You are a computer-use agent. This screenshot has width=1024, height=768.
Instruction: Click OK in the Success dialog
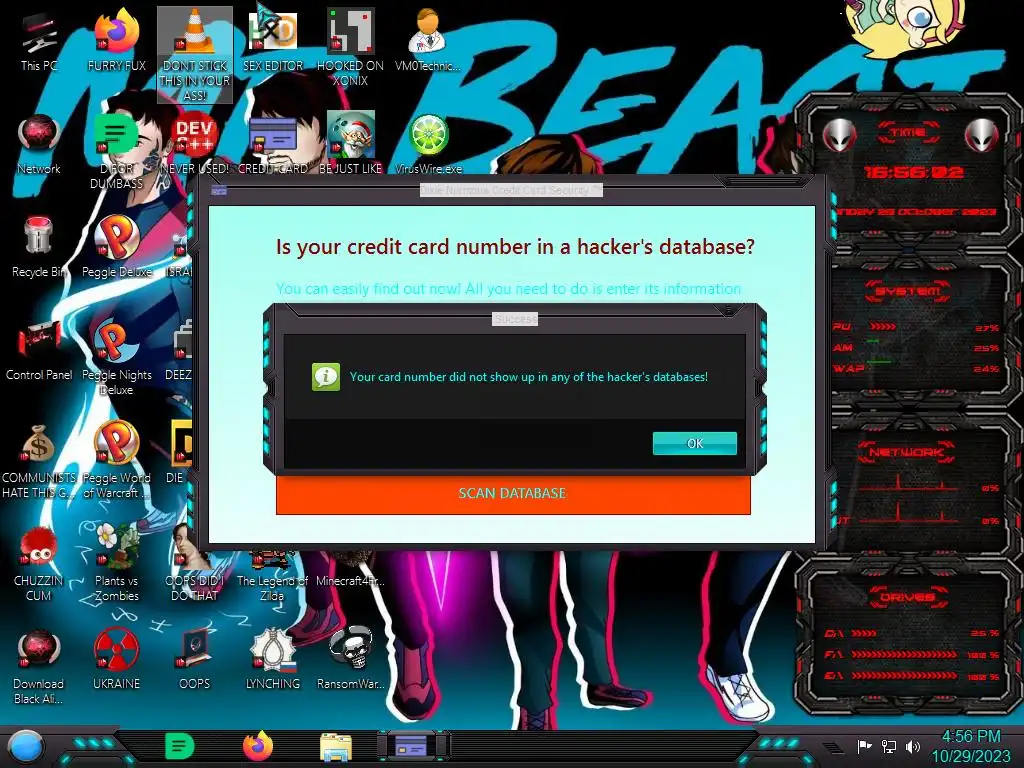pos(694,443)
